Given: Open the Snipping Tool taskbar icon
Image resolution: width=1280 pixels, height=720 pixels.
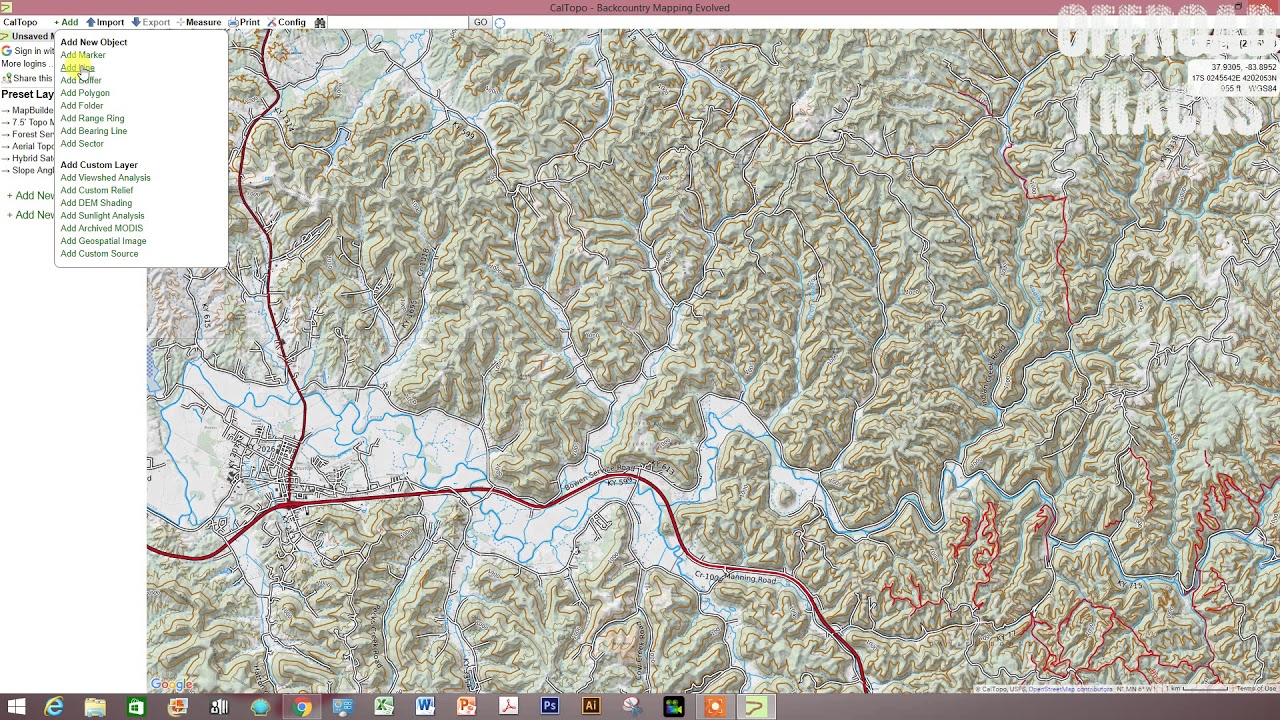Looking at the screenshot, I should [632, 707].
